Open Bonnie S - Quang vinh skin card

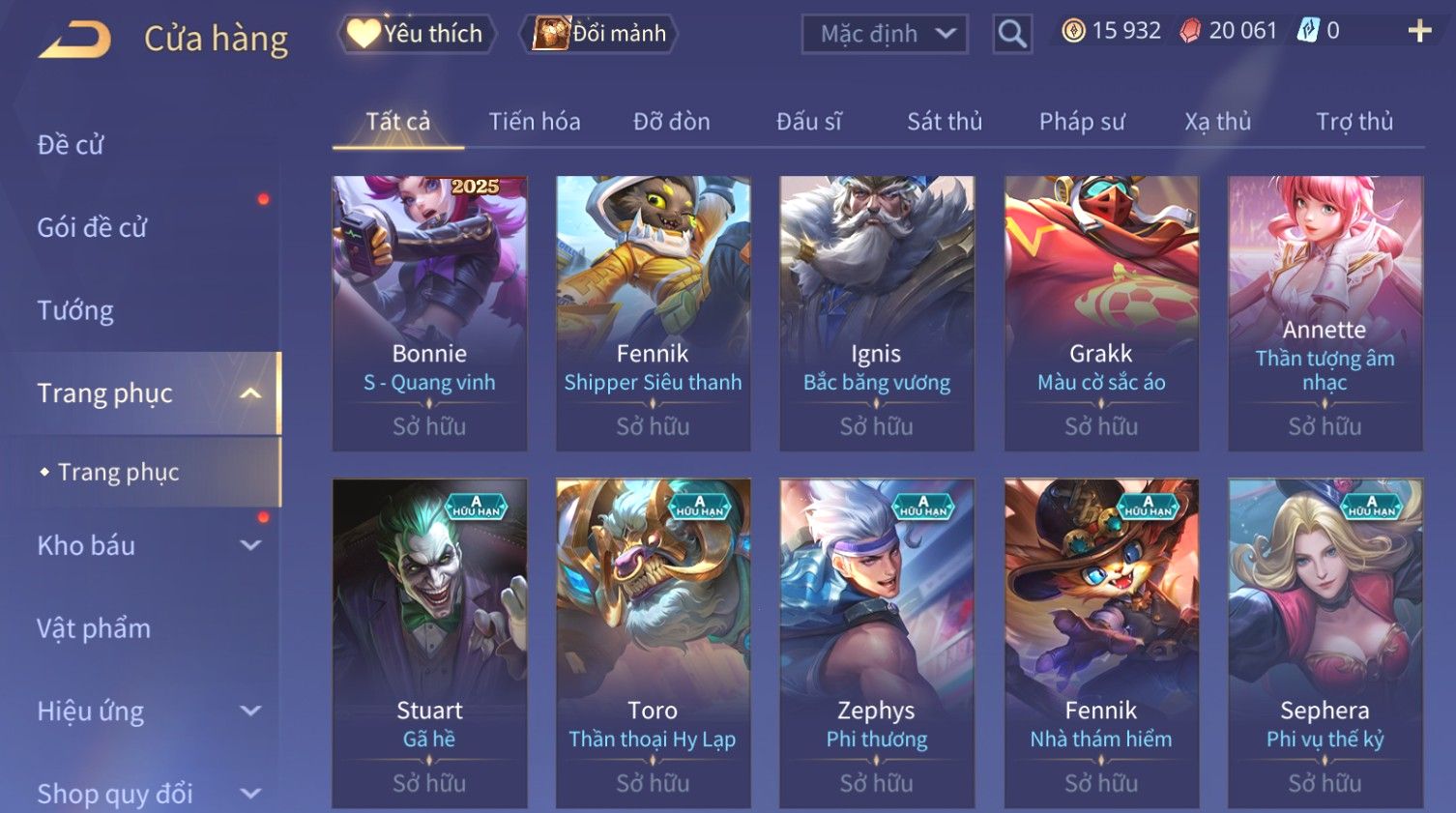click(x=429, y=313)
